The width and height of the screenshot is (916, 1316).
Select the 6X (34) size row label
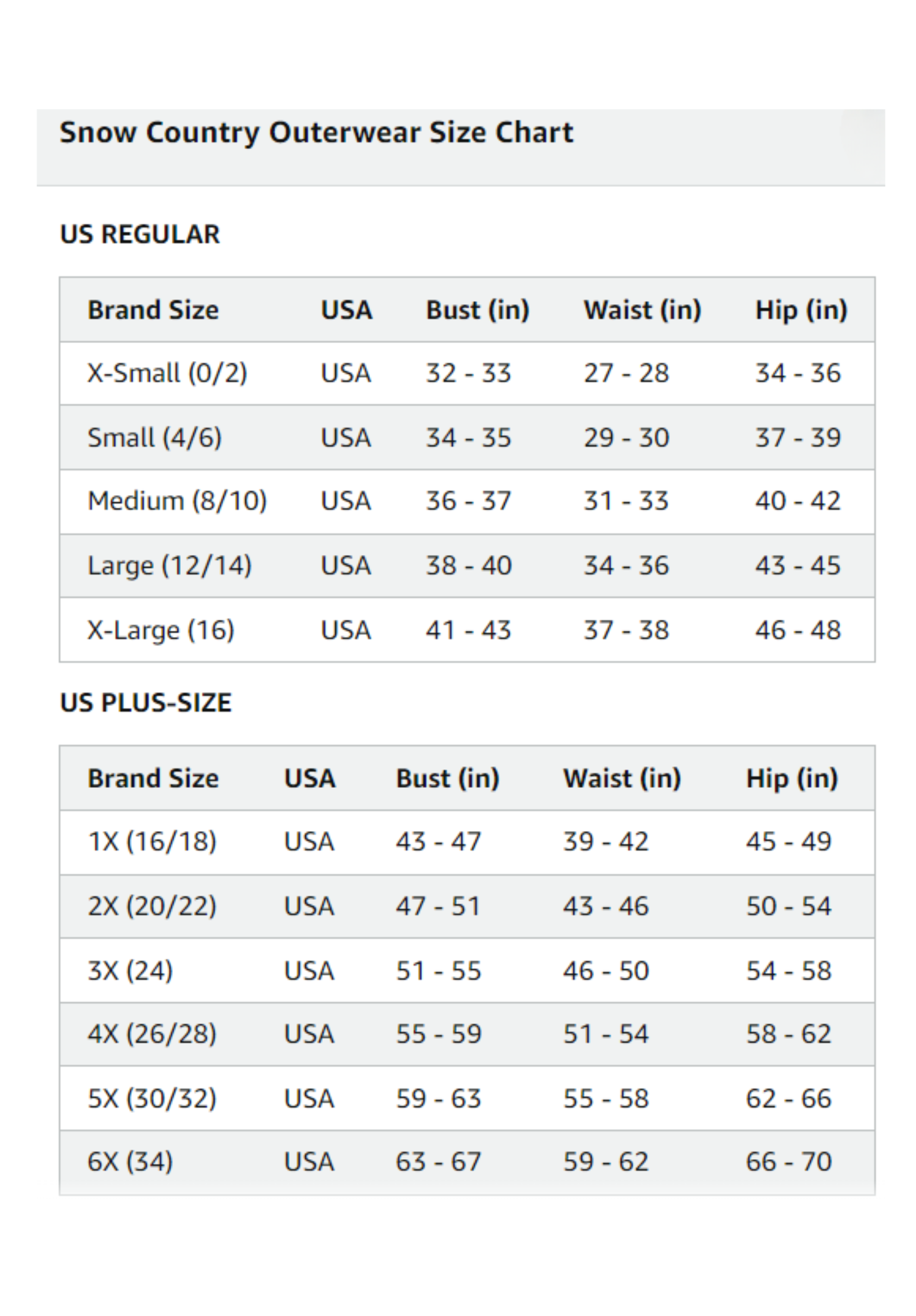pyautogui.click(x=131, y=1162)
